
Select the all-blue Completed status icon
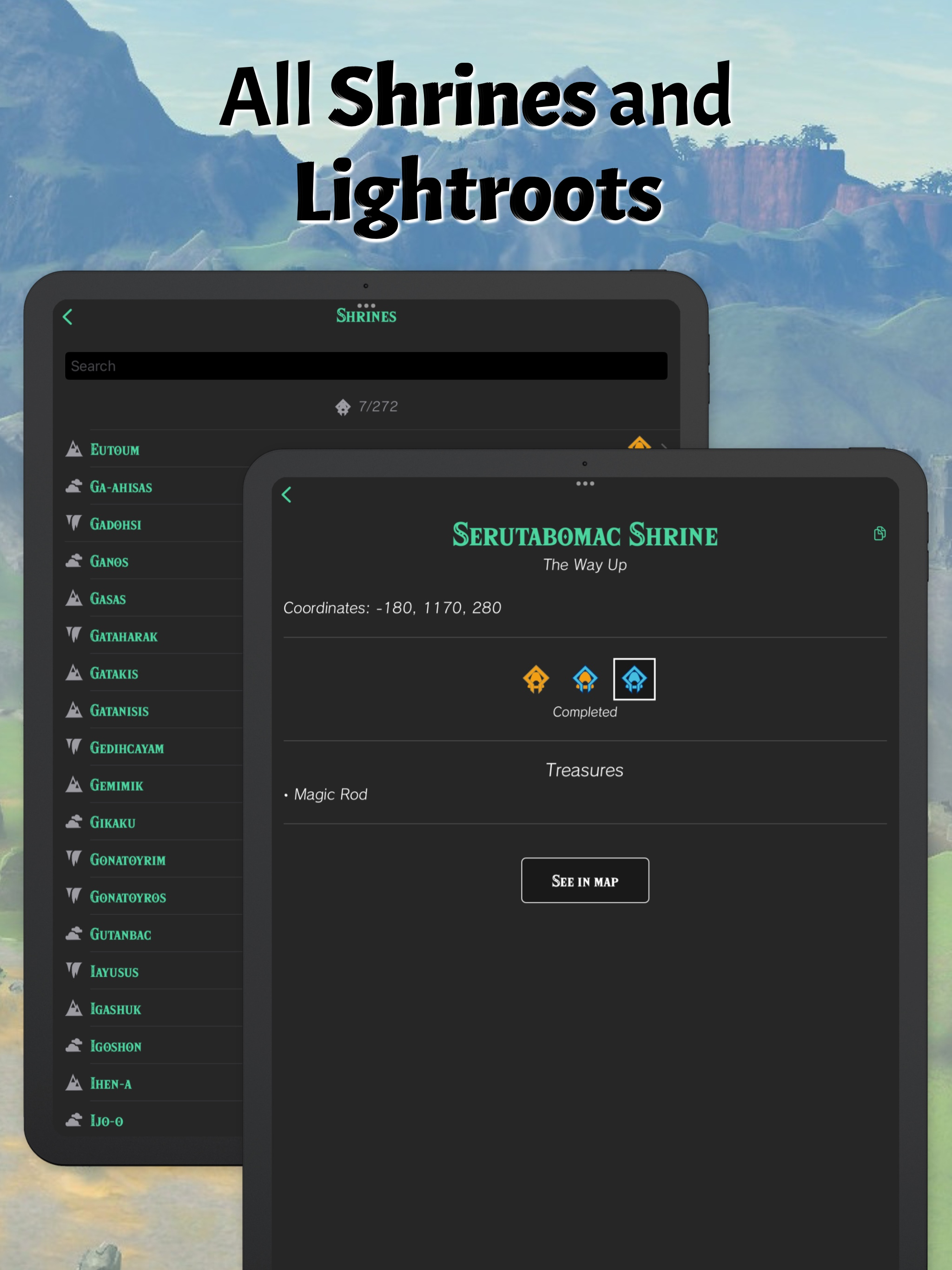point(635,679)
